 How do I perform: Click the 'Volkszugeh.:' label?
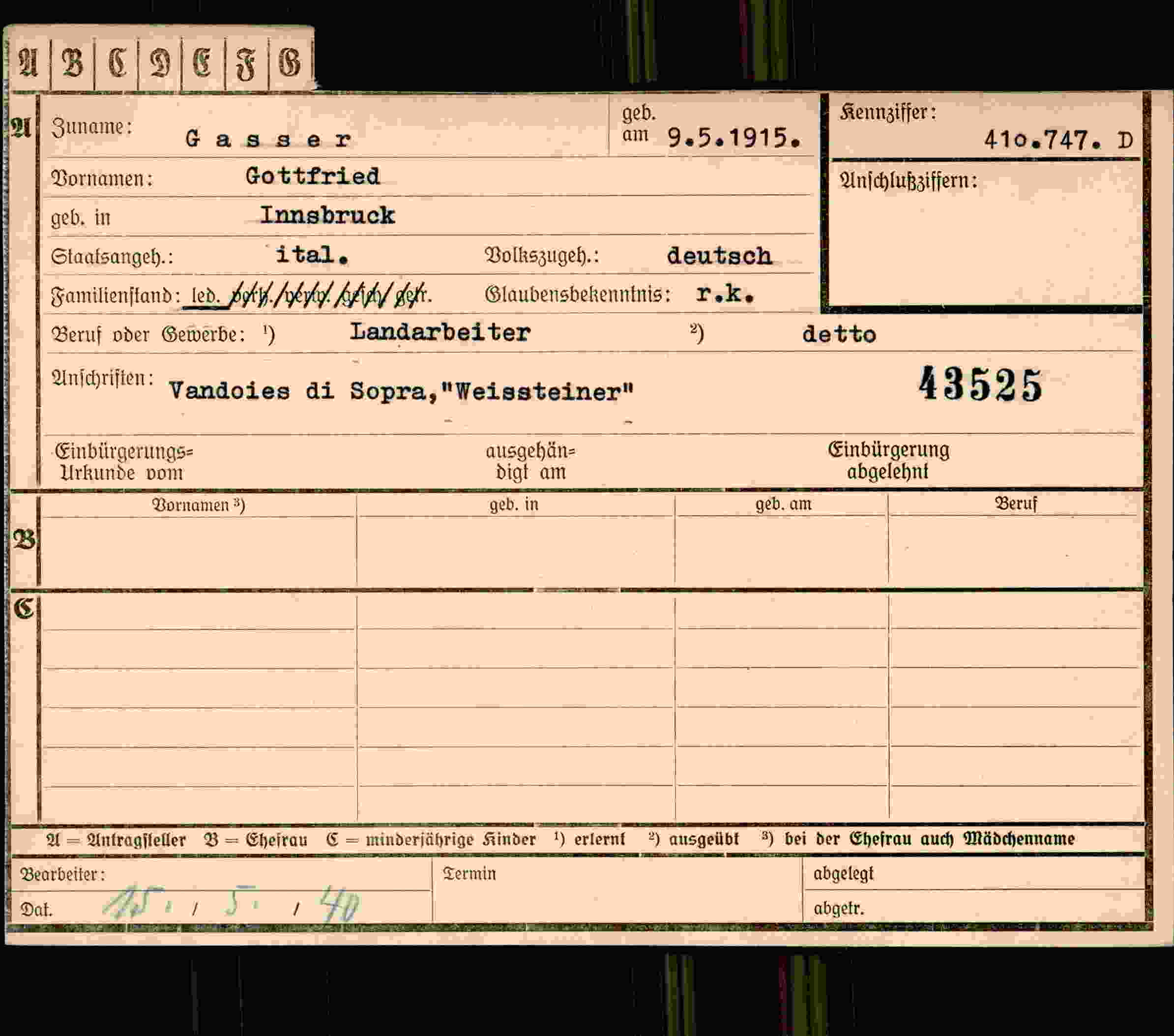click(542, 255)
